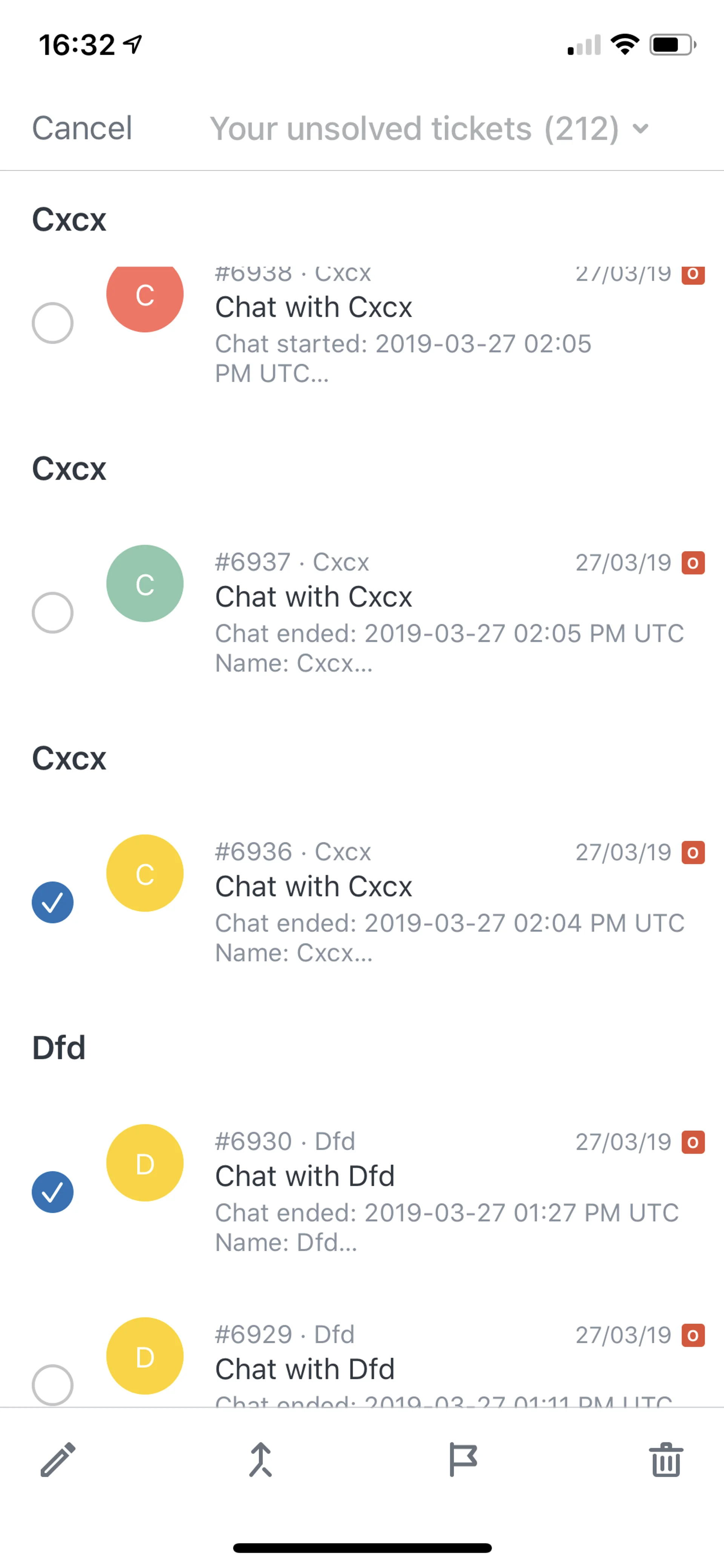Deselect the checked ticket #6936
Image resolution: width=724 pixels, height=1568 pixels.
53,902
